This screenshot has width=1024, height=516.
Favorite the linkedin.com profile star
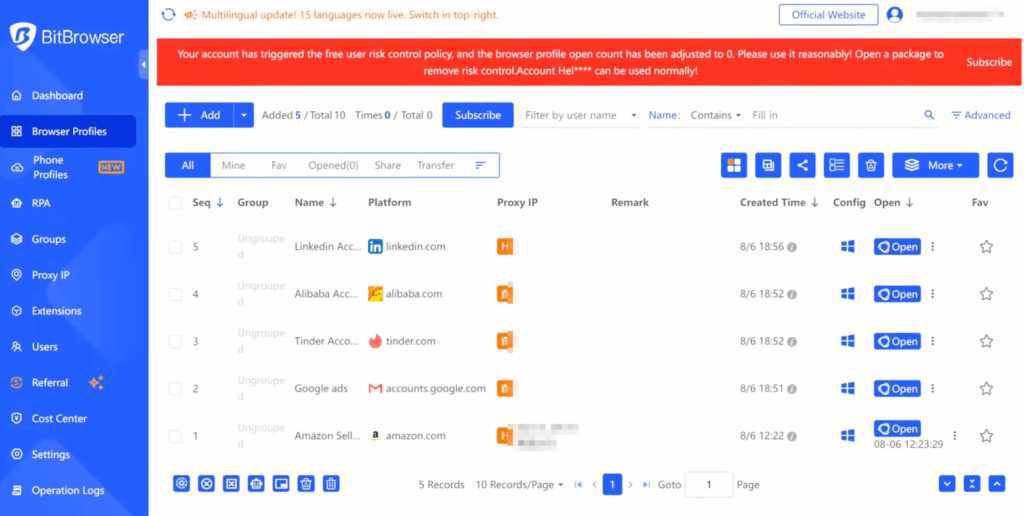pos(986,247)
